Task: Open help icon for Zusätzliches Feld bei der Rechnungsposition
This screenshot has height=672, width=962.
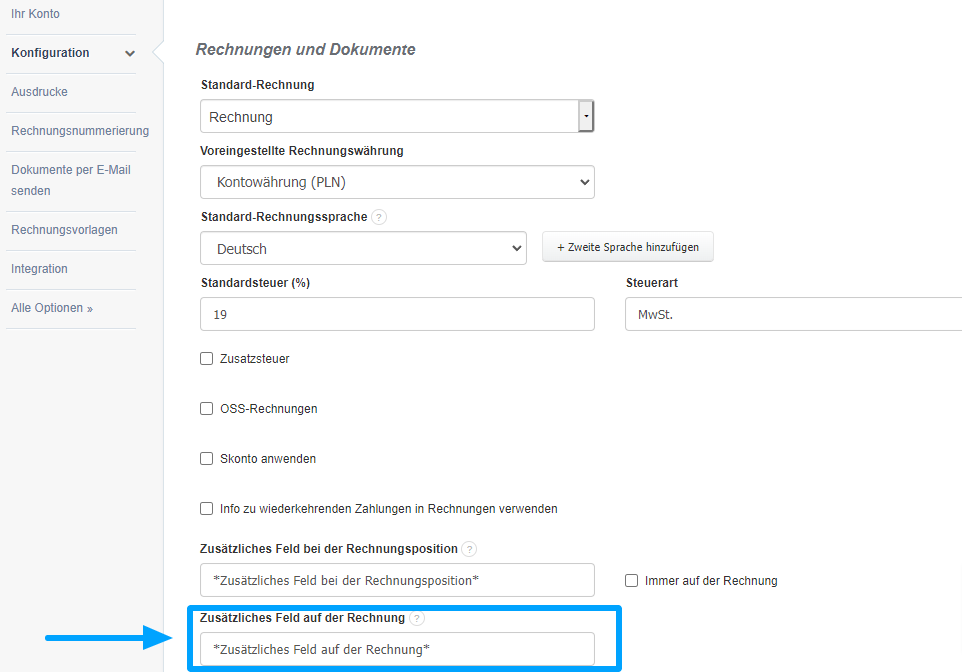Action: 469,549
